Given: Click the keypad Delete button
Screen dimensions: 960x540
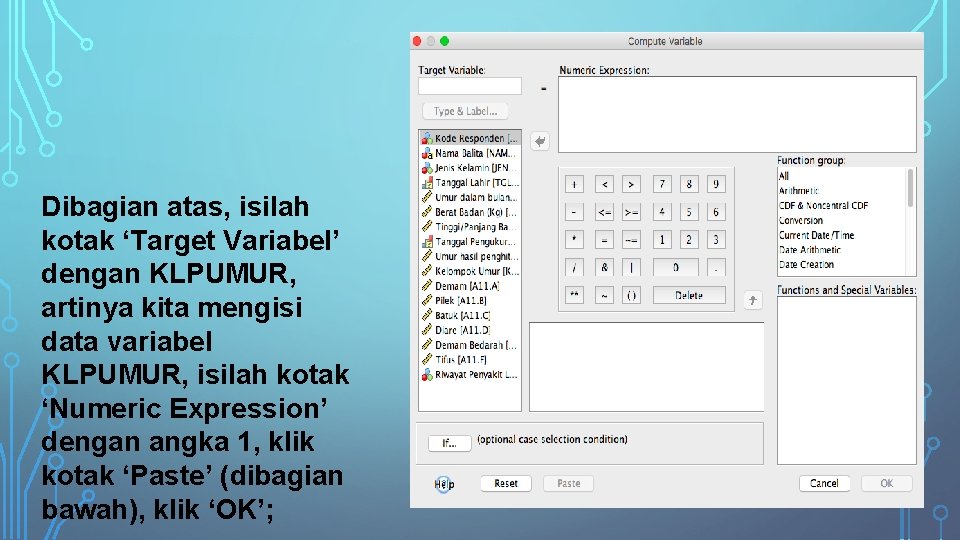Looking at the screenshot, I should click(689, 295).
